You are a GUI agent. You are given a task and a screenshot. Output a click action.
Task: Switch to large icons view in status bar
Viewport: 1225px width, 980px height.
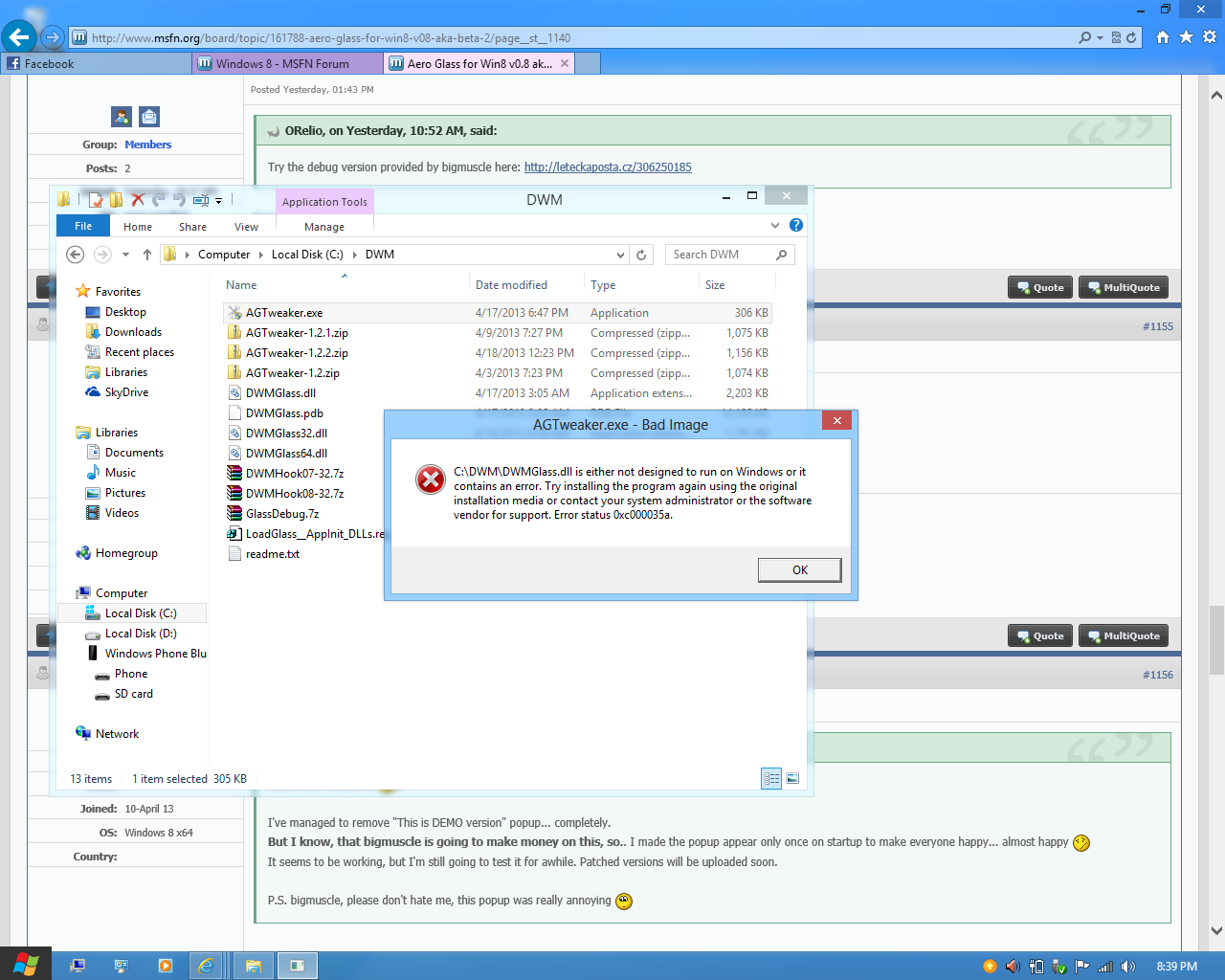coord(792,779)
